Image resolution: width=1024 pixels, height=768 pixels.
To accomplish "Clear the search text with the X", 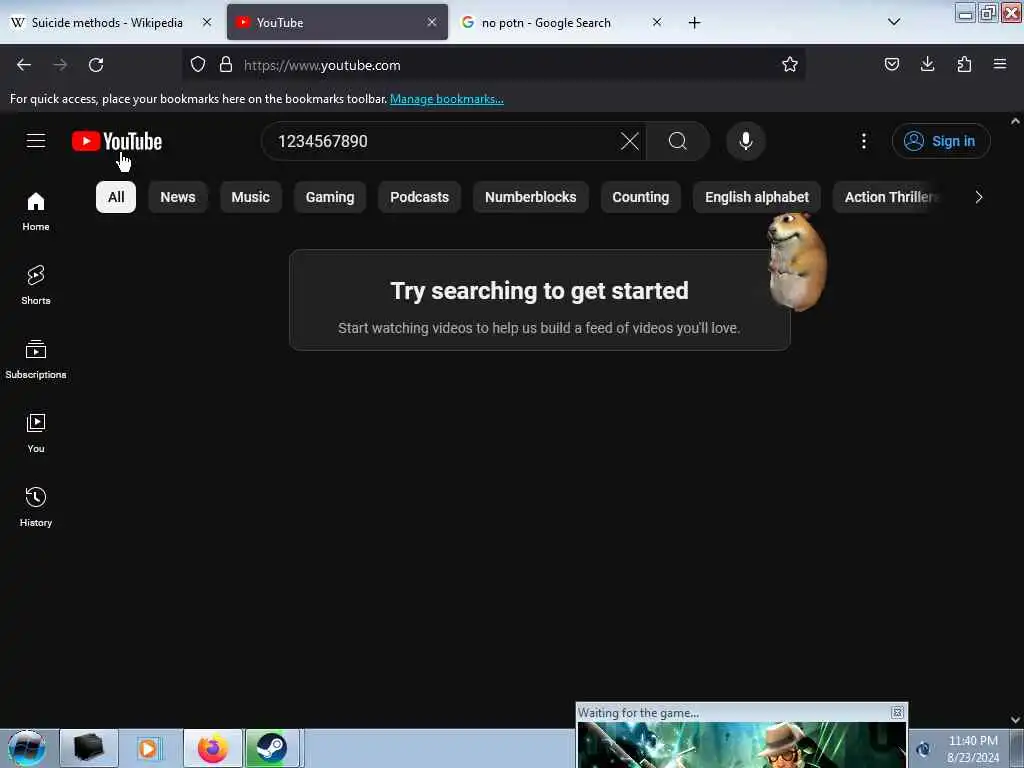I will (630, 141).
